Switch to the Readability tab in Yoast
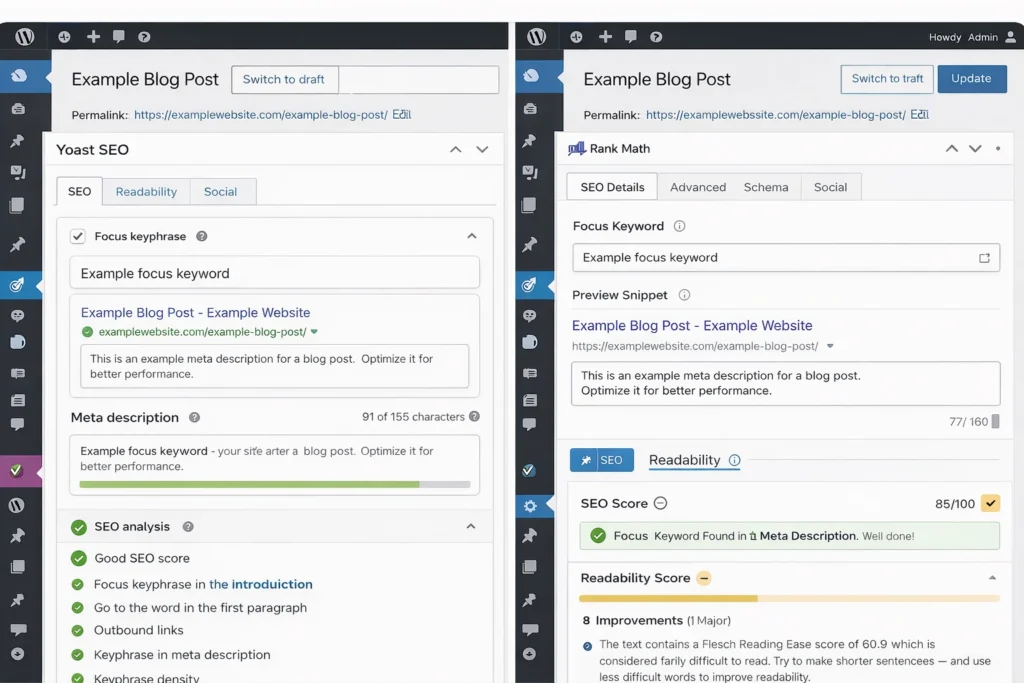1024x683 pixels. [x=146, y=191]
